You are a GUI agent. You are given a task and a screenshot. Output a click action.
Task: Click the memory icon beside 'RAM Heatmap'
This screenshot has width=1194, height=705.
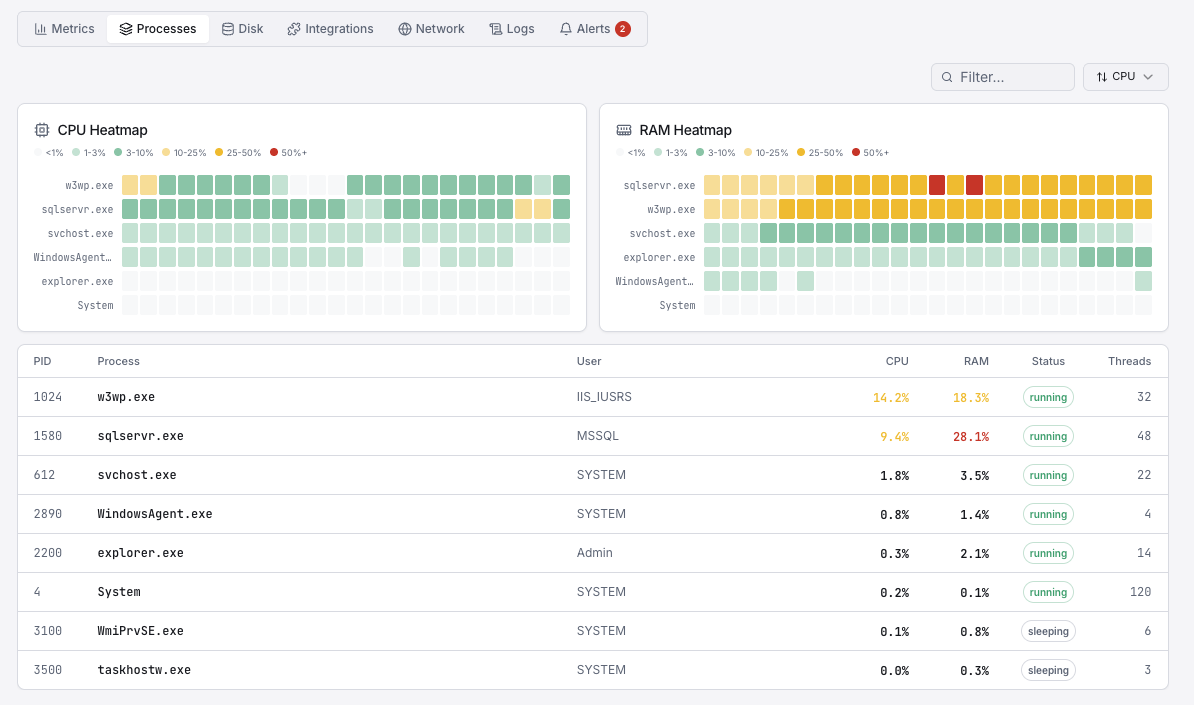point(624,130)
